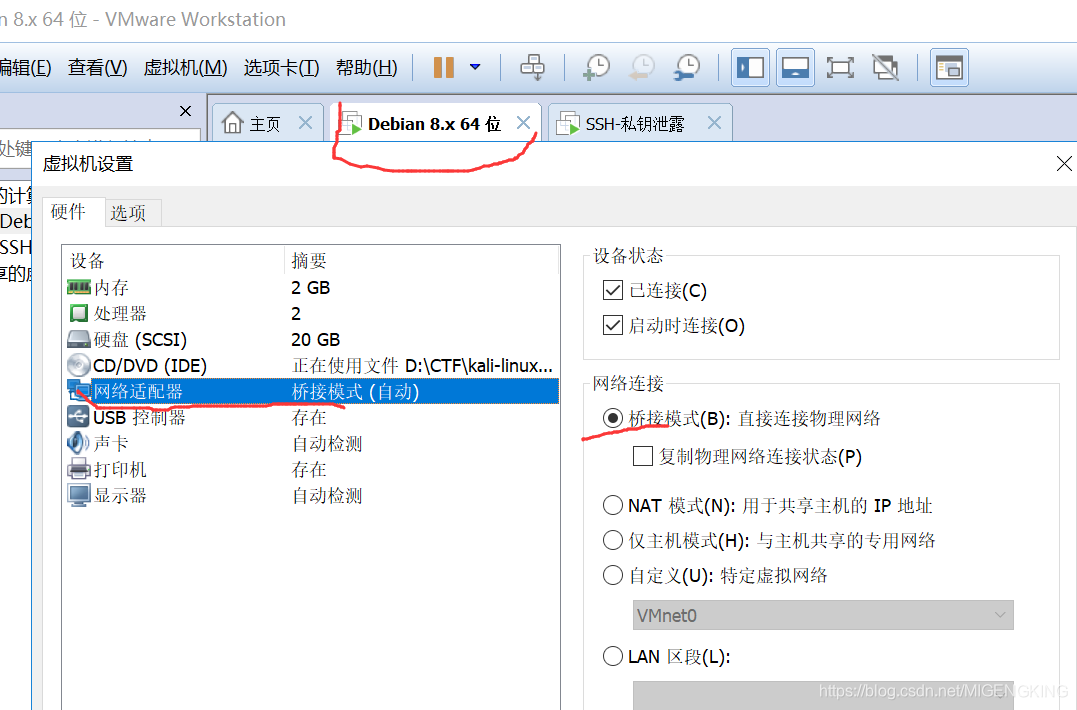This screenshot has width=1077, height=710.
Task: Close the SSH-私钥泄露 tab
Action: coord(714,123)
